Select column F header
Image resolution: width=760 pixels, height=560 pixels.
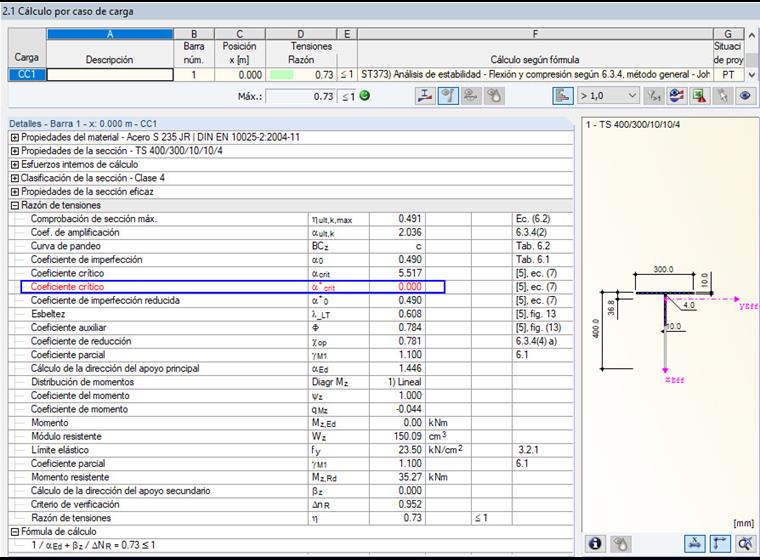pos(535,34)
